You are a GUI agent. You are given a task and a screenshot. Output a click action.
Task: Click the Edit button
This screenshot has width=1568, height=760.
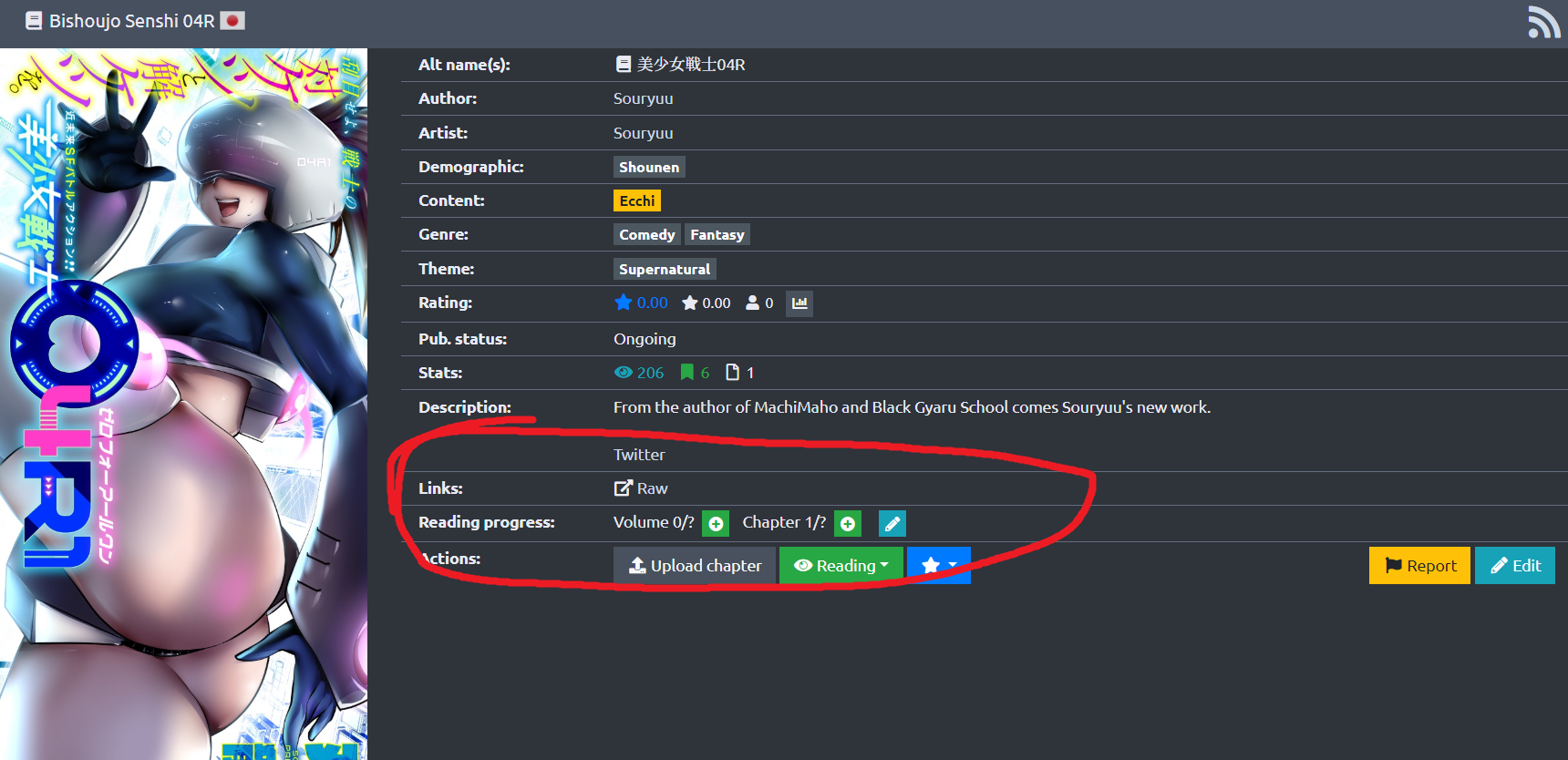click(x=1515, y=565)
